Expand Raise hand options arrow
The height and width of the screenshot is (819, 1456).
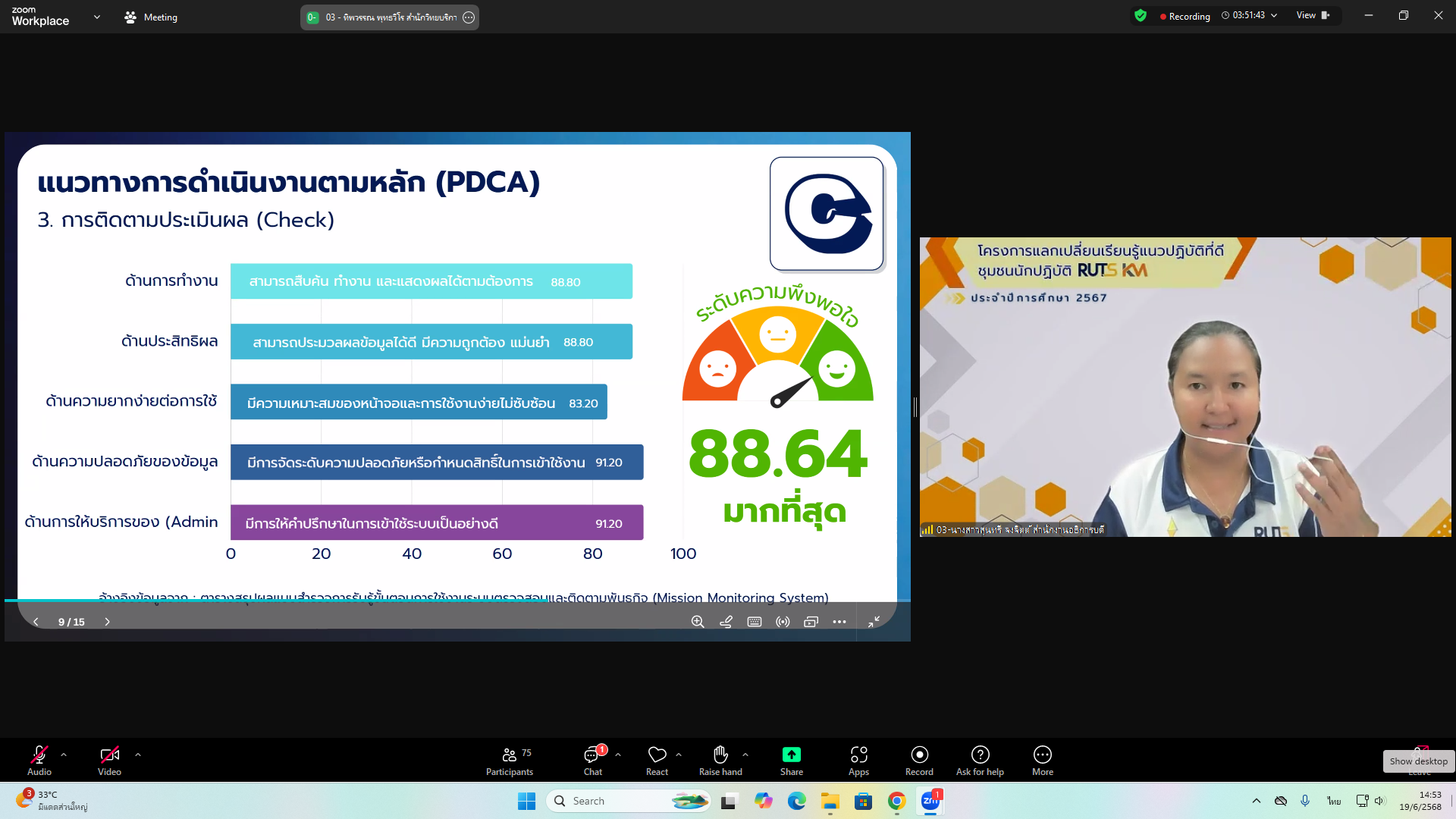tap(745, 755)
